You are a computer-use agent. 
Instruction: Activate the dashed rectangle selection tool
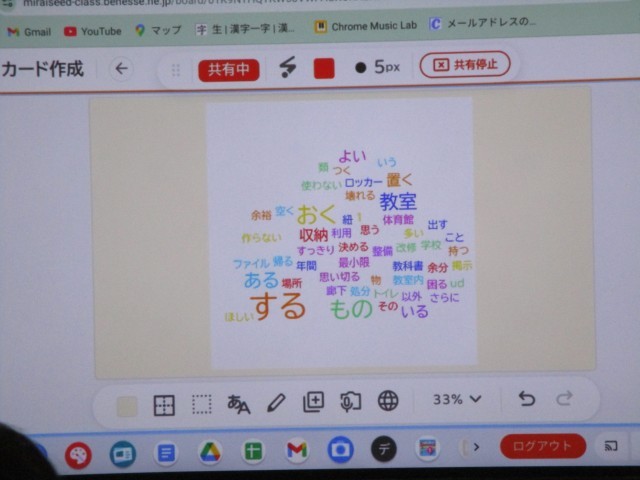click(x=202, y=404)
